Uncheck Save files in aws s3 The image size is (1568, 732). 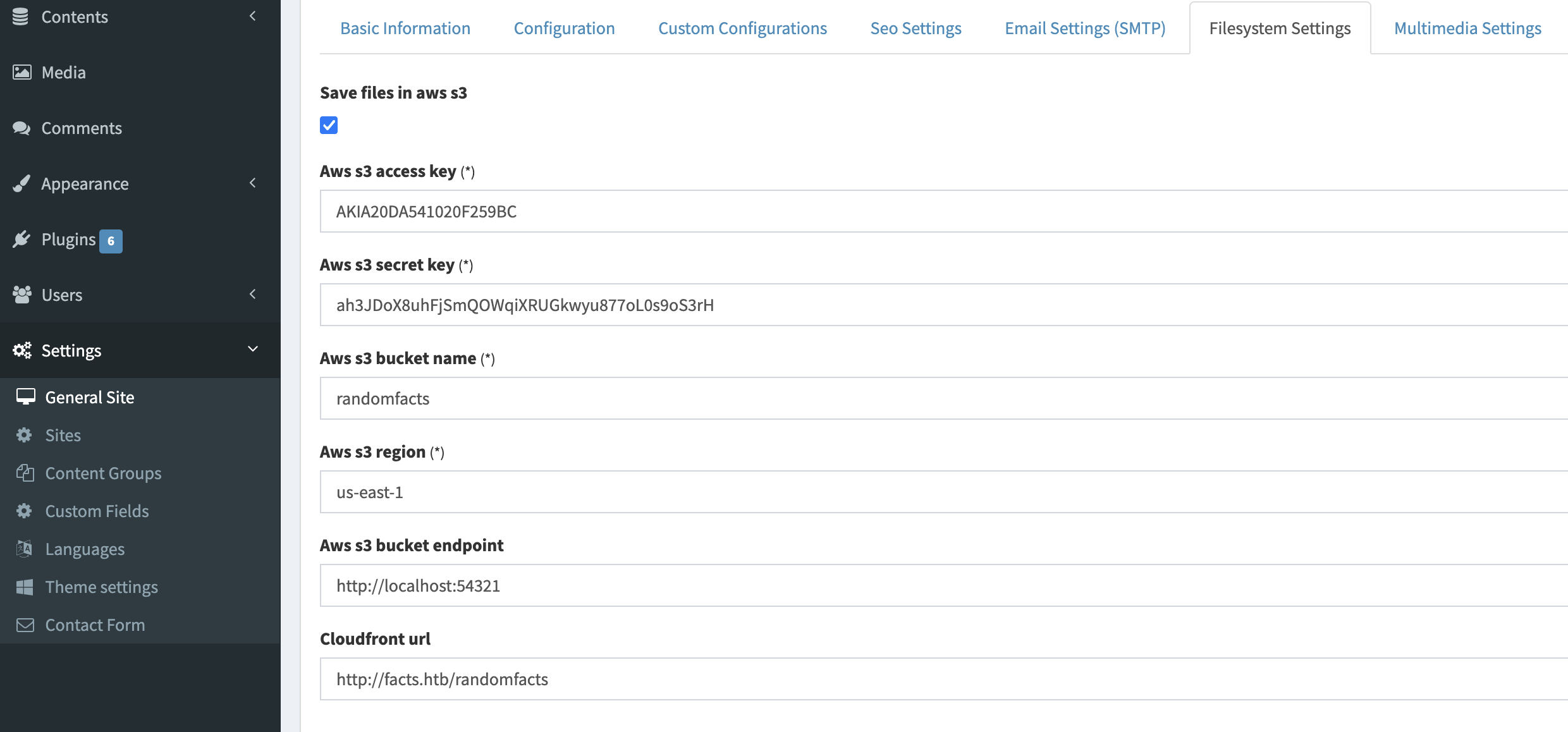(329, 125)
